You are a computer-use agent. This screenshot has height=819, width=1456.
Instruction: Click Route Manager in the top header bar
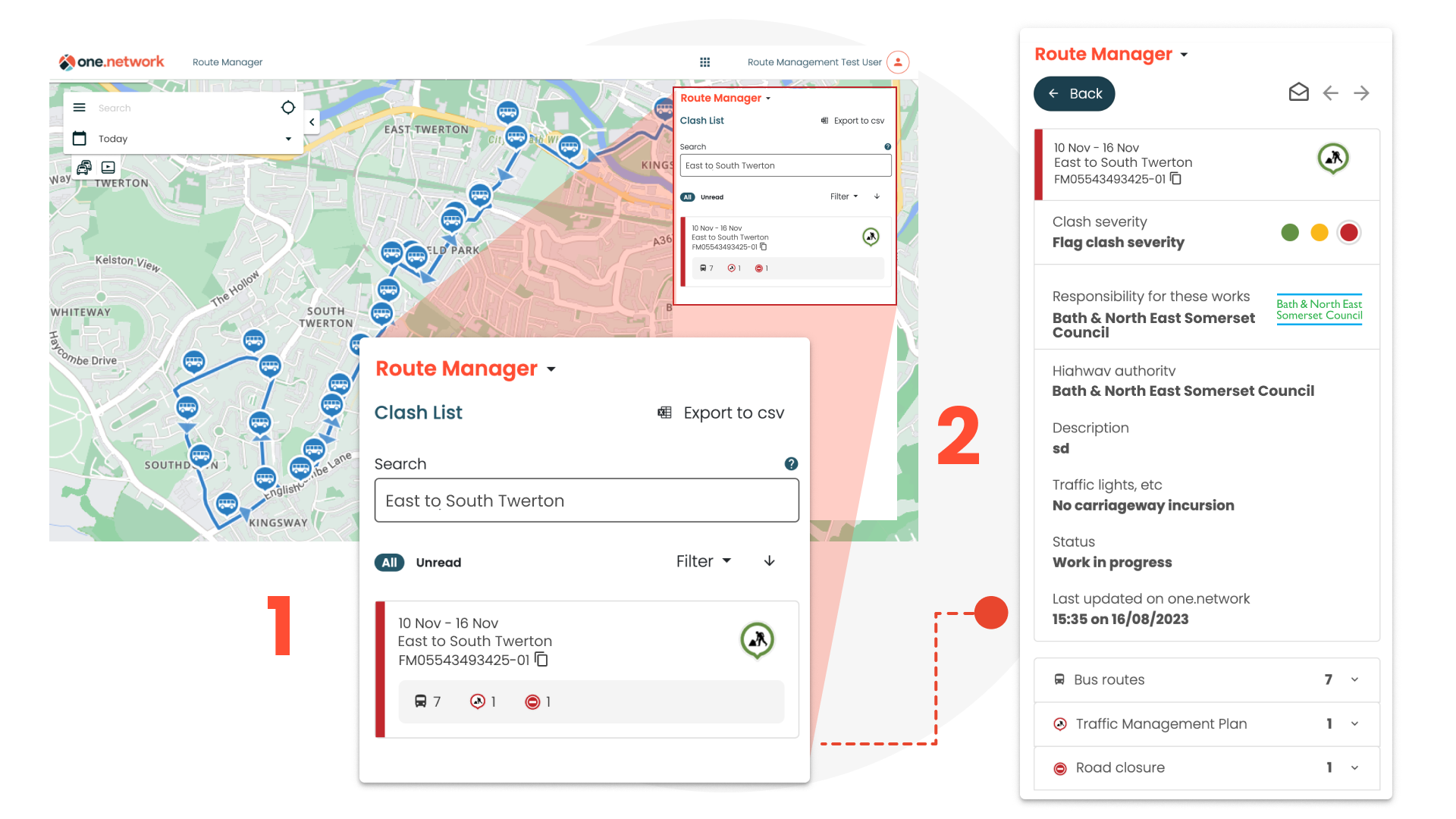(227, 62)
